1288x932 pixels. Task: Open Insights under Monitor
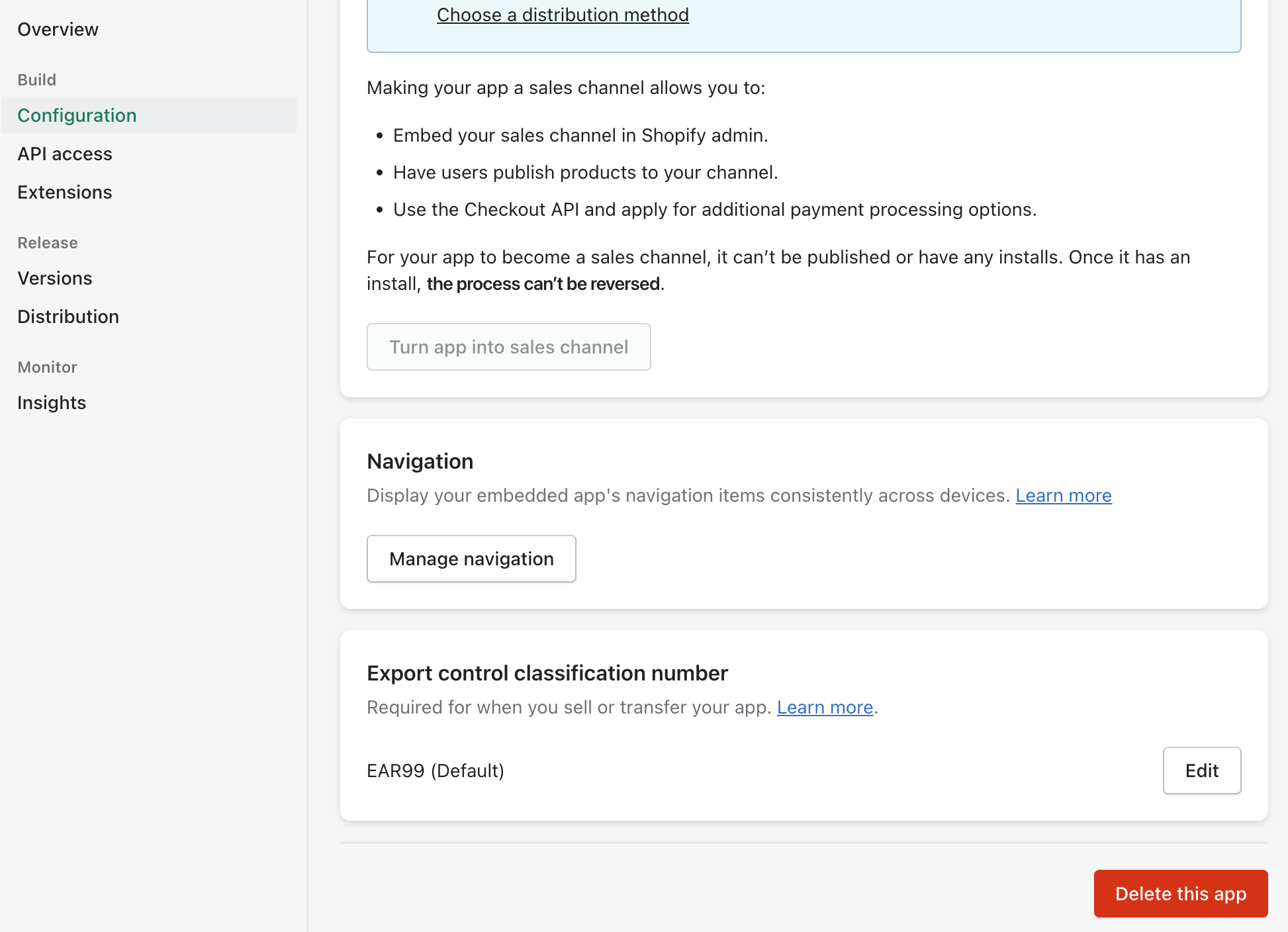point(52,402)
